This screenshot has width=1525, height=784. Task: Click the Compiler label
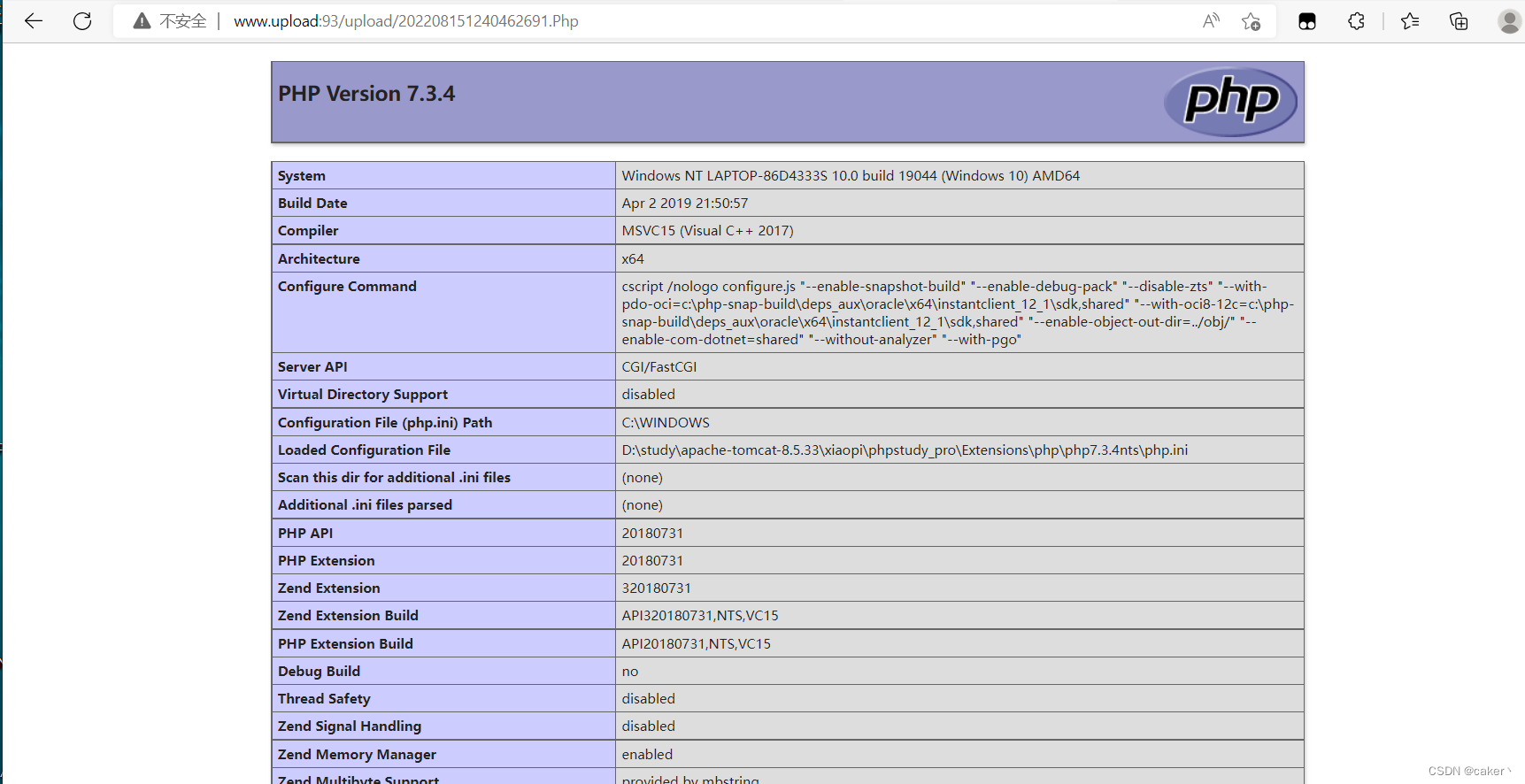[308, 231]
